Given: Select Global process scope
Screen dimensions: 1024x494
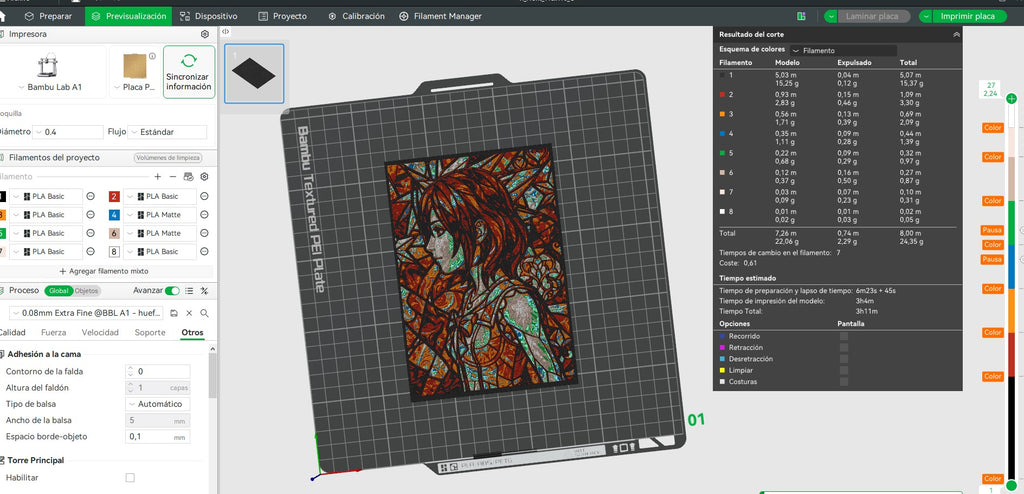Looking at the screenshot, I should 58,291.
